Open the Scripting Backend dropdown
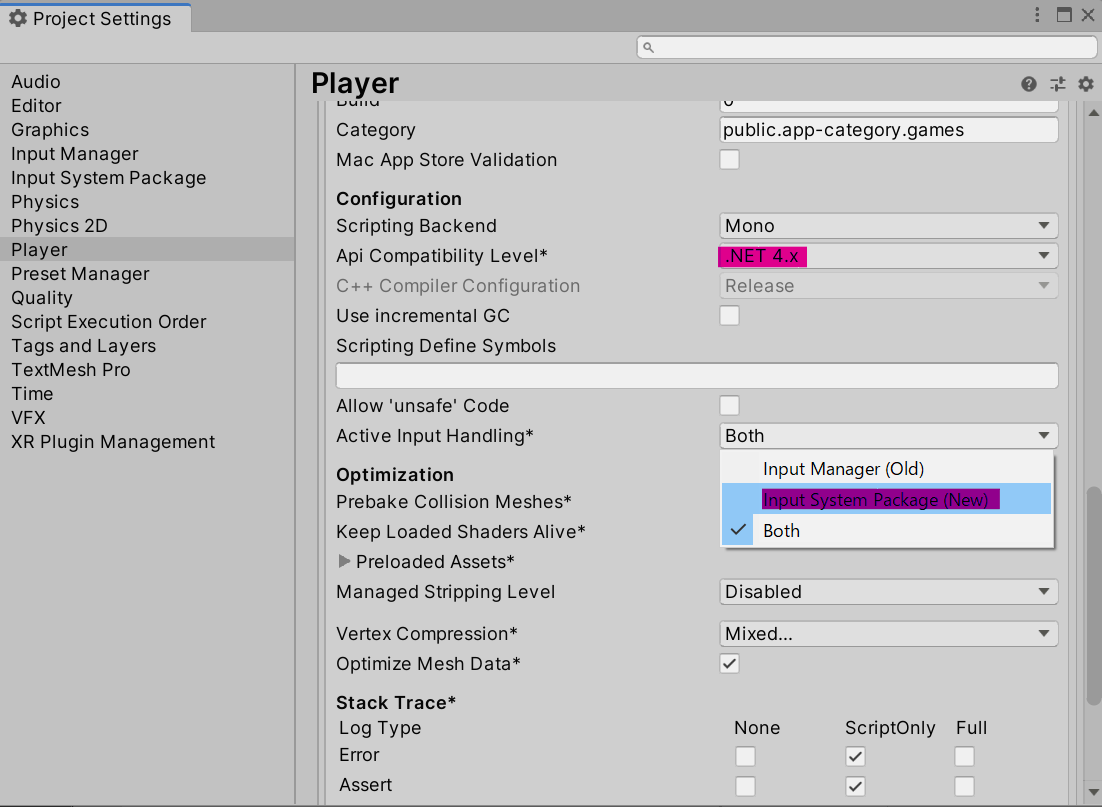 click(887, 225)
